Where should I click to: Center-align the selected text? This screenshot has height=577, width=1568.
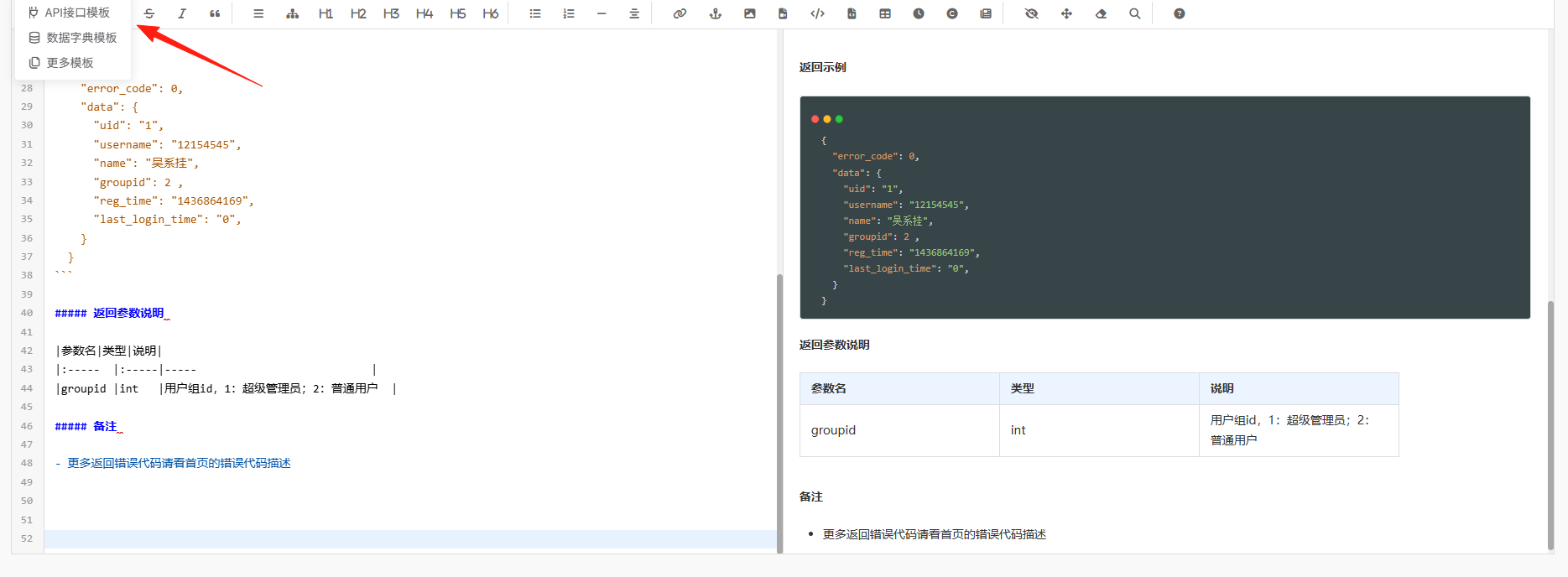(x=634, y=13)
